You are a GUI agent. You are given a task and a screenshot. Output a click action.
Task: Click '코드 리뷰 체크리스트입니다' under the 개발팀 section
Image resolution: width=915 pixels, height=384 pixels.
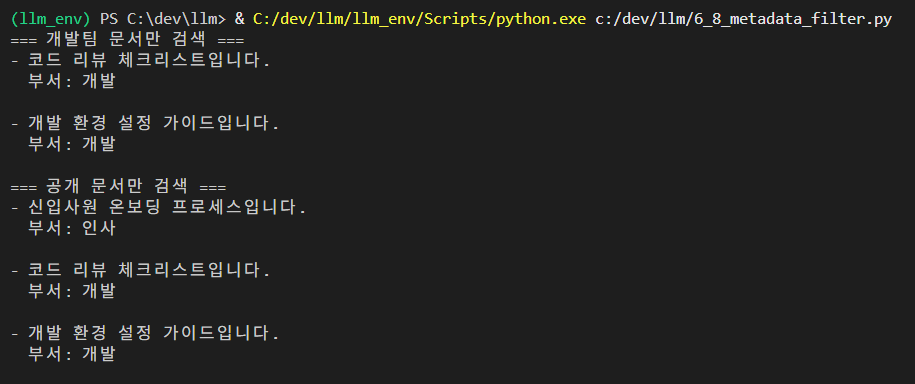[x=145, y=61]
